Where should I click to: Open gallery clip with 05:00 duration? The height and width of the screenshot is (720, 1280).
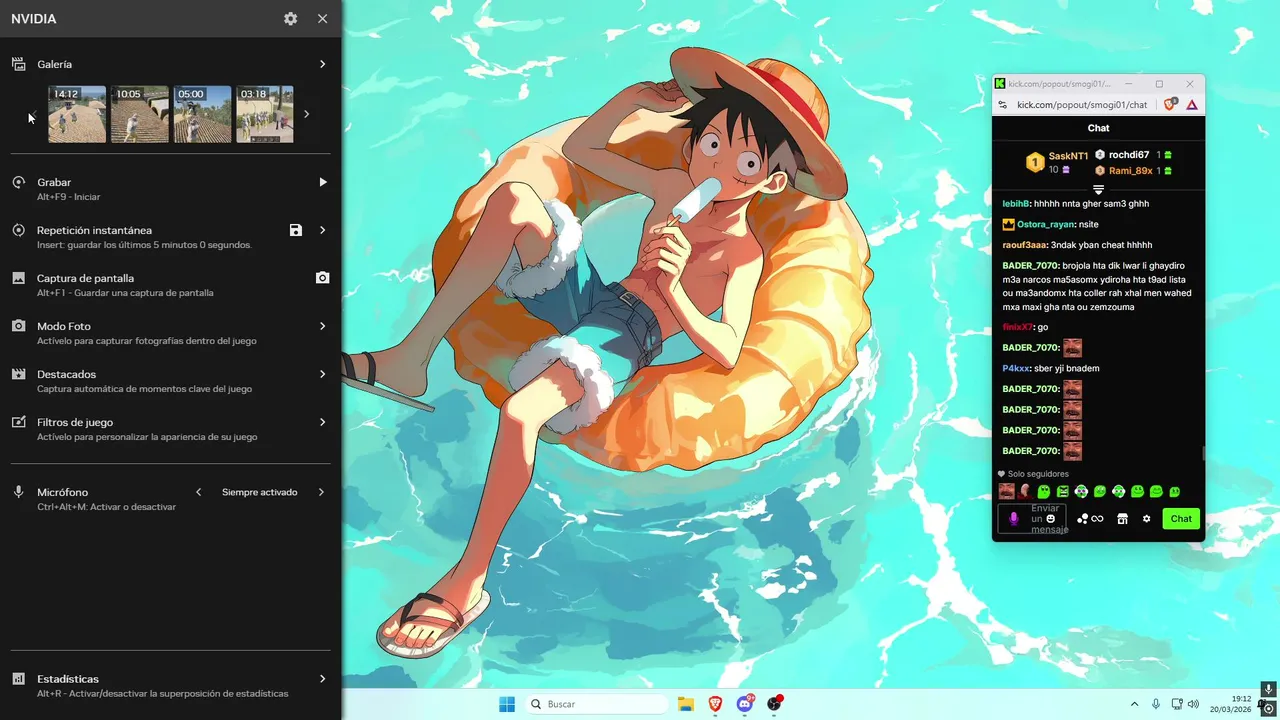(203, 114)
